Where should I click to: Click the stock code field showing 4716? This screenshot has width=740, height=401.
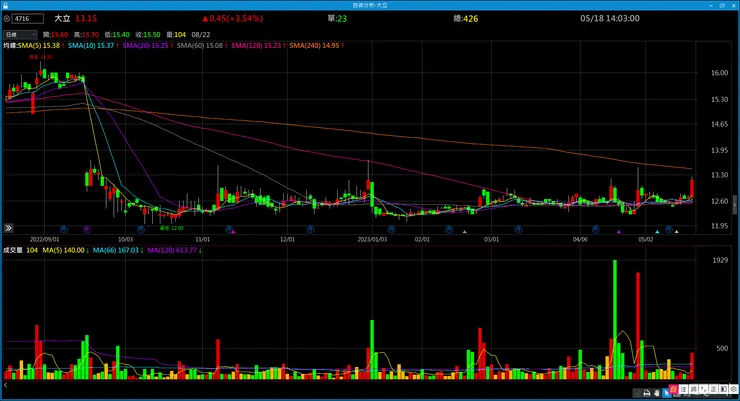click(x=28, y=19)
